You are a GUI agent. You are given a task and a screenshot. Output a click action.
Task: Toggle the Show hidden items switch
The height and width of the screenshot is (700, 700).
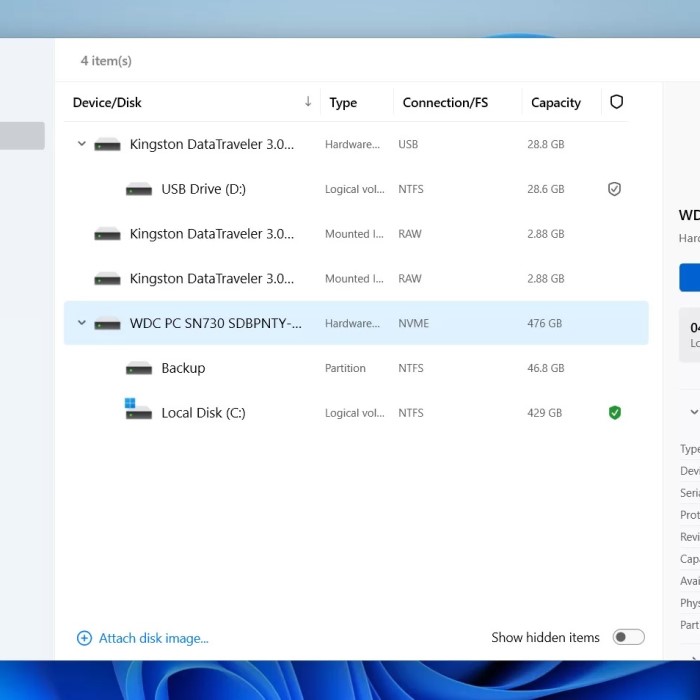coord(628,637)
